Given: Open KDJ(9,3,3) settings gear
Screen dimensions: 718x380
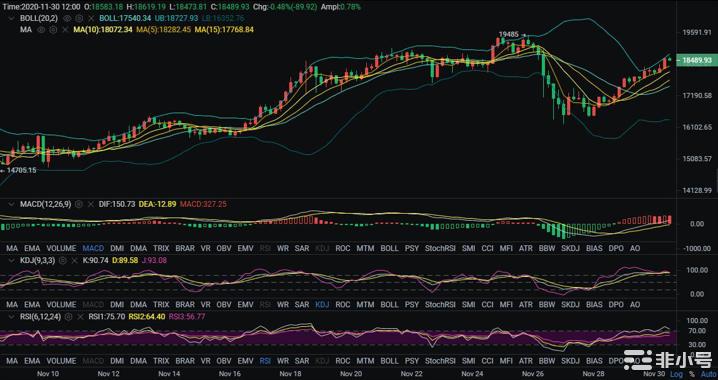Looking at the screenshot, I should click(63, 261).
